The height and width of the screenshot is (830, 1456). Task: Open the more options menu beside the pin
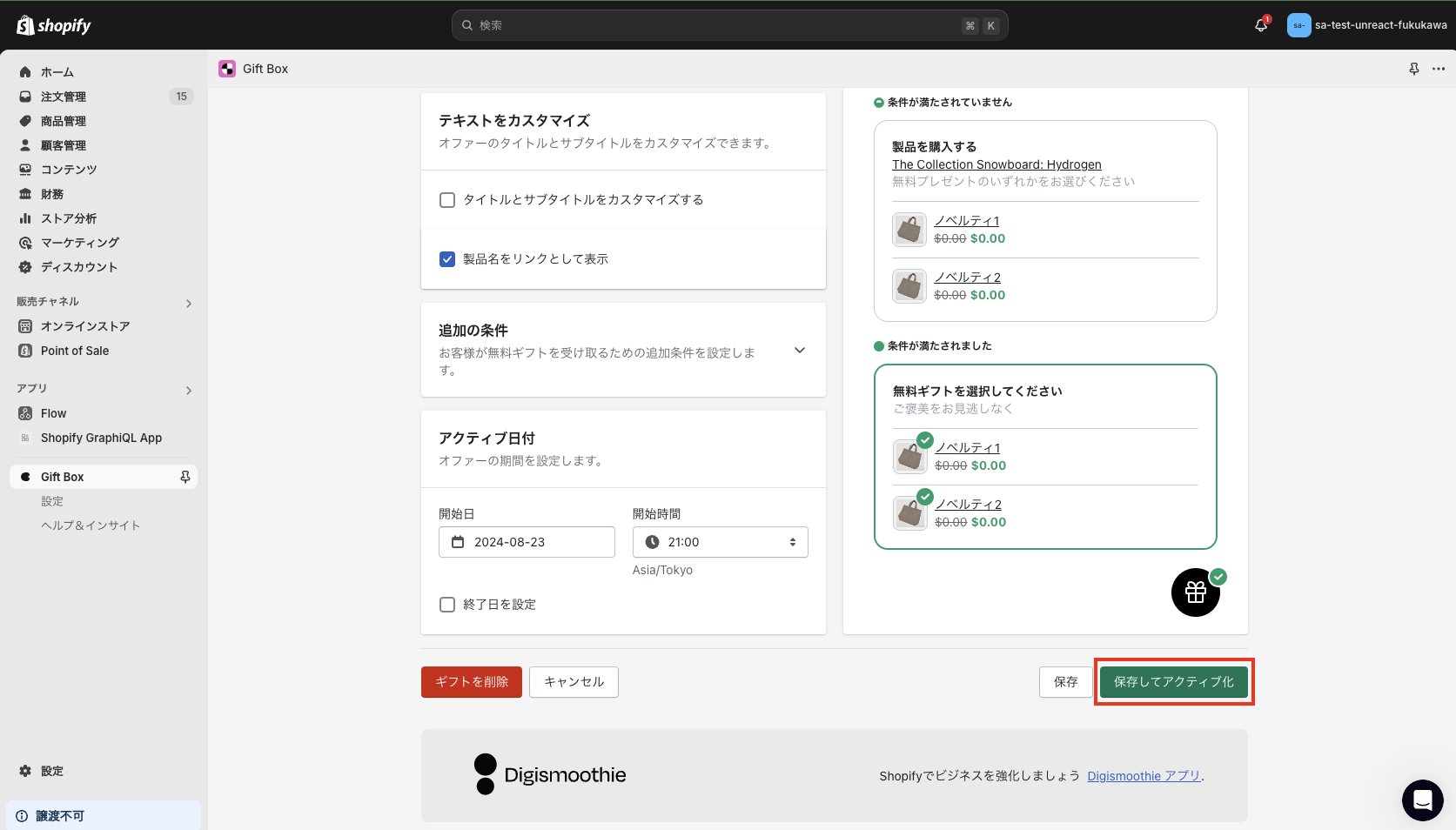1438,69
